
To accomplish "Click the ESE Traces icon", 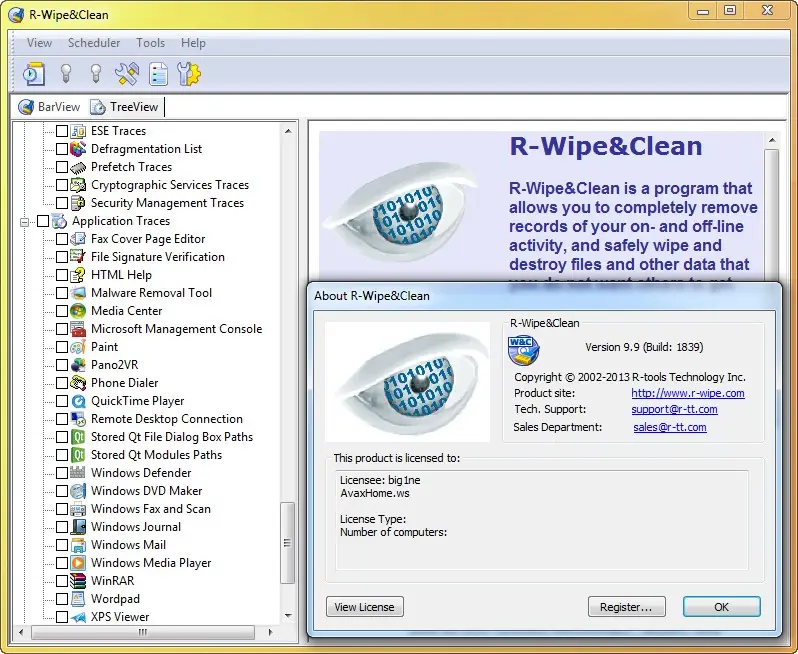I will pos(78,131).
